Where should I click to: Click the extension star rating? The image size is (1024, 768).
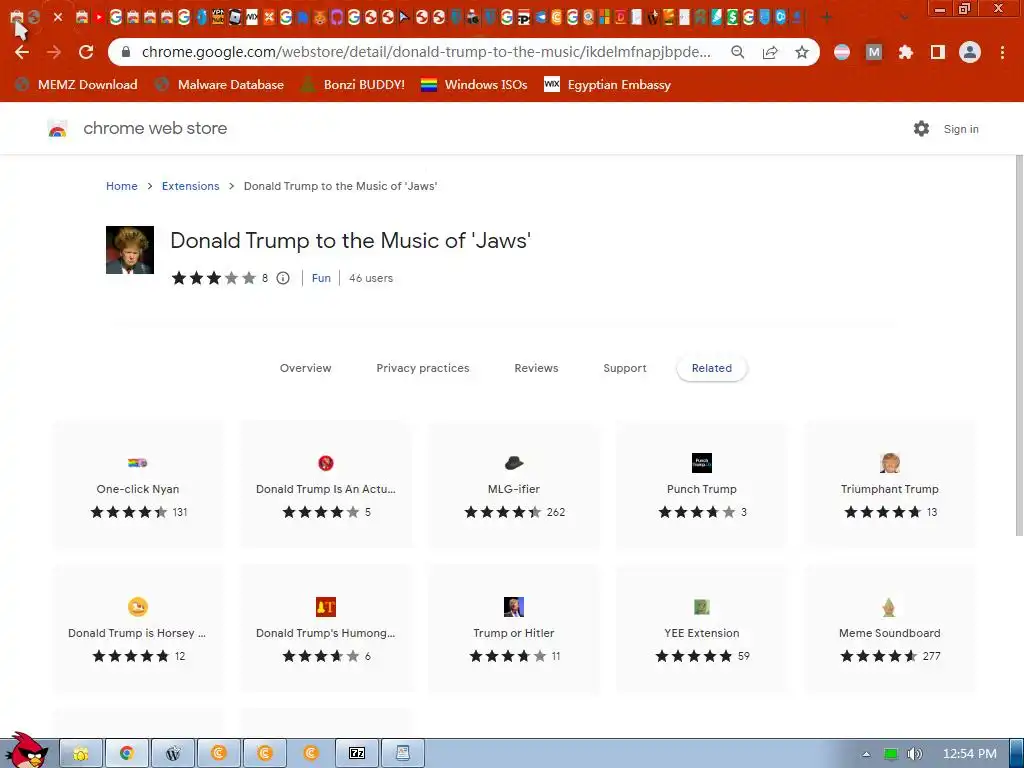[214, 278]
